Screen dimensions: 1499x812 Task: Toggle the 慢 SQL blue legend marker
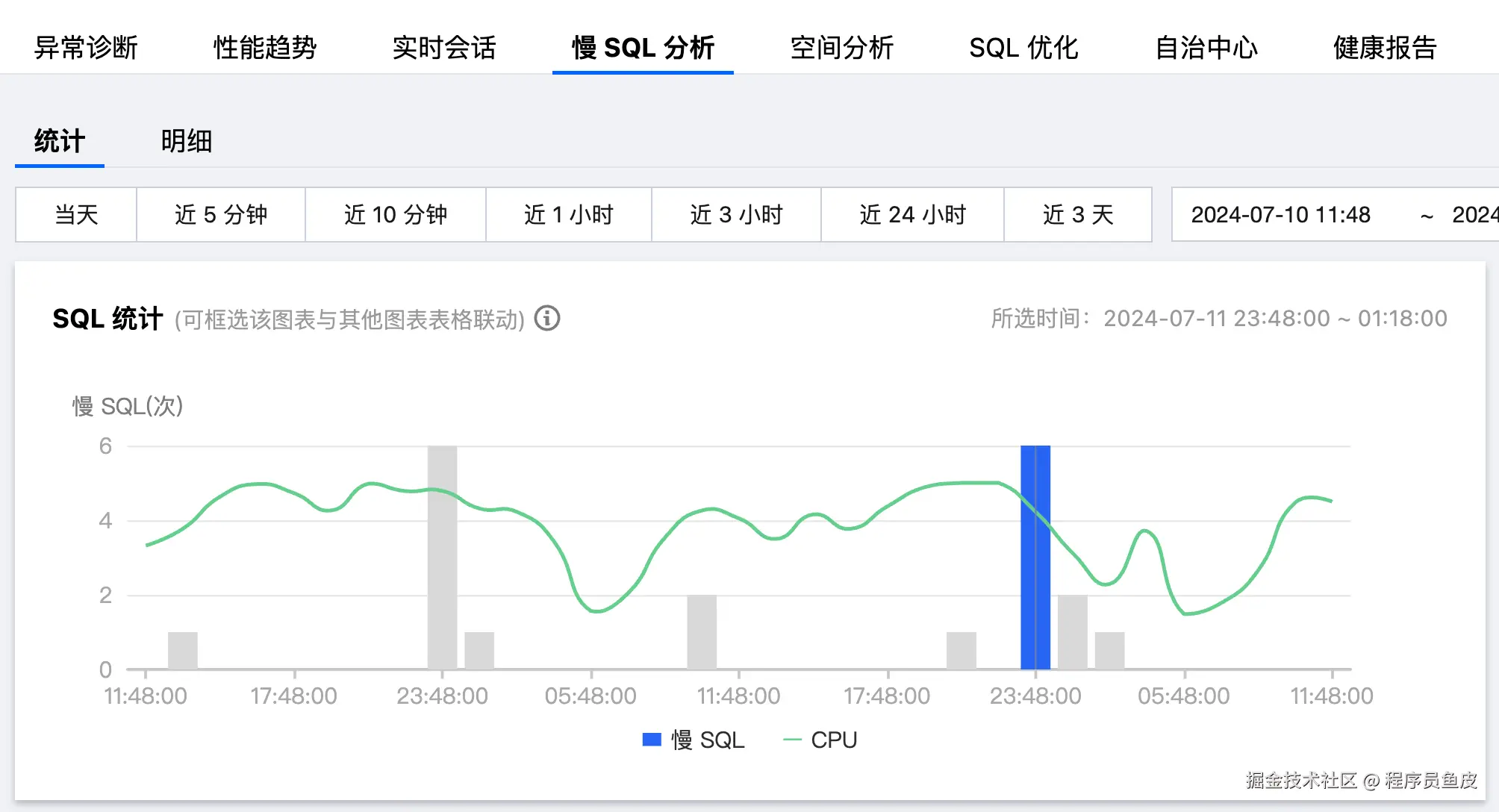pos(652,740)
